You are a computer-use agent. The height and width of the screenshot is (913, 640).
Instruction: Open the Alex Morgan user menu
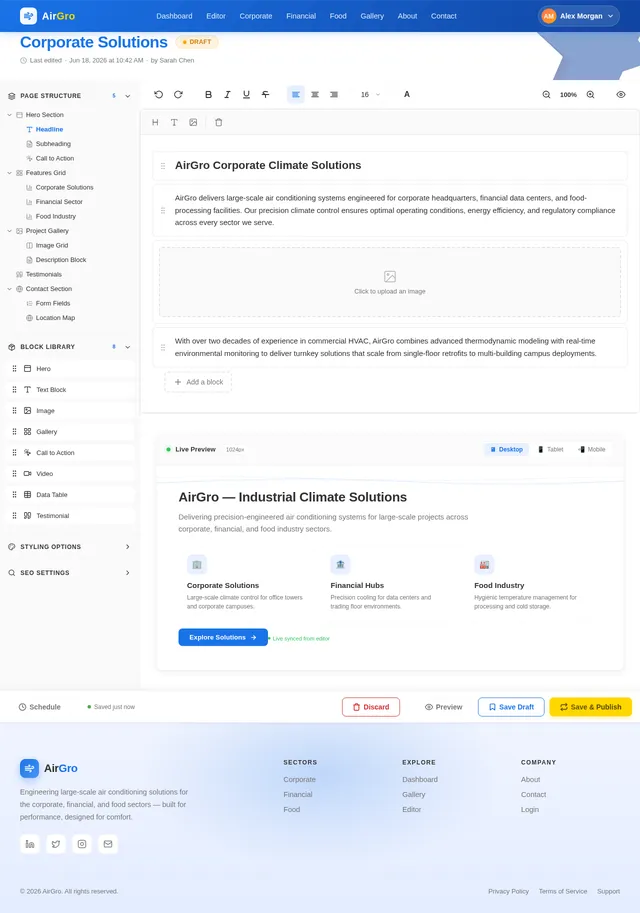pyautogui.click(x=579, y=16)
